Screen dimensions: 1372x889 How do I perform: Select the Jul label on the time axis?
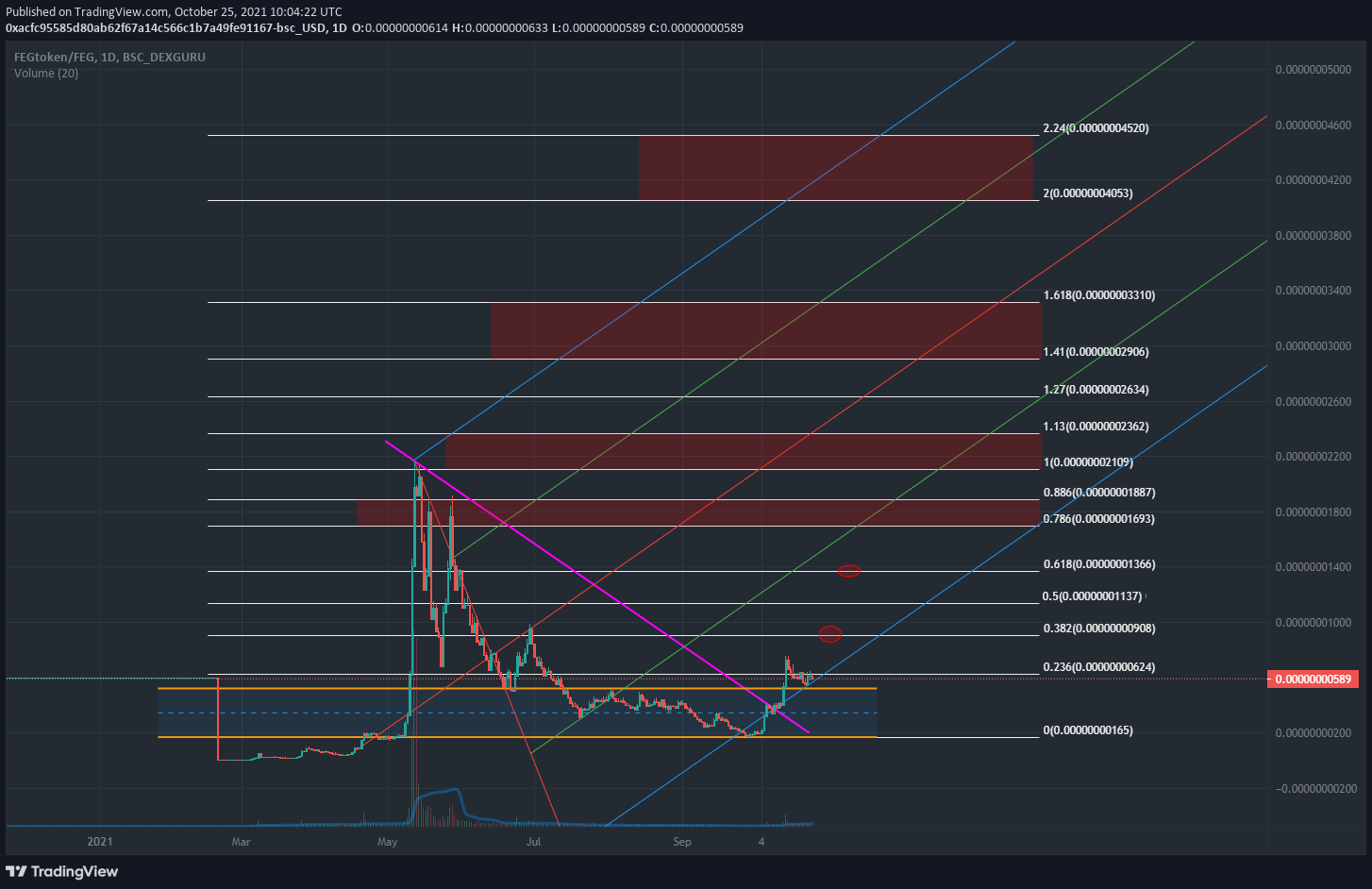click(x=534, y=842)
